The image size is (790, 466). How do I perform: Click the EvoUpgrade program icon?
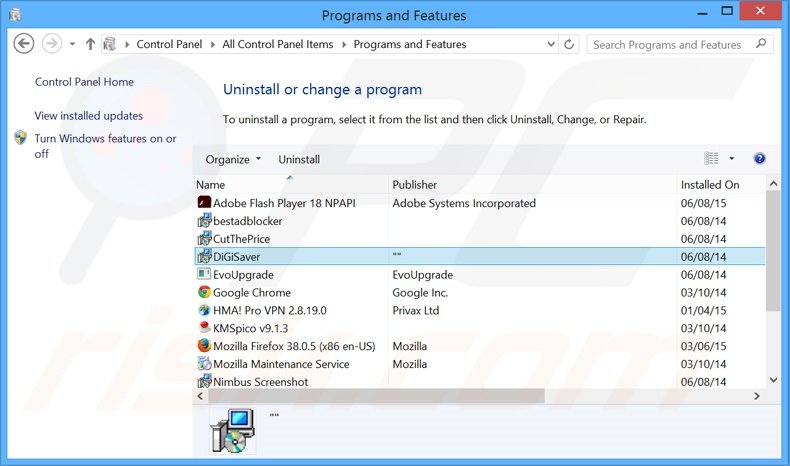click(x=204, y=274)
